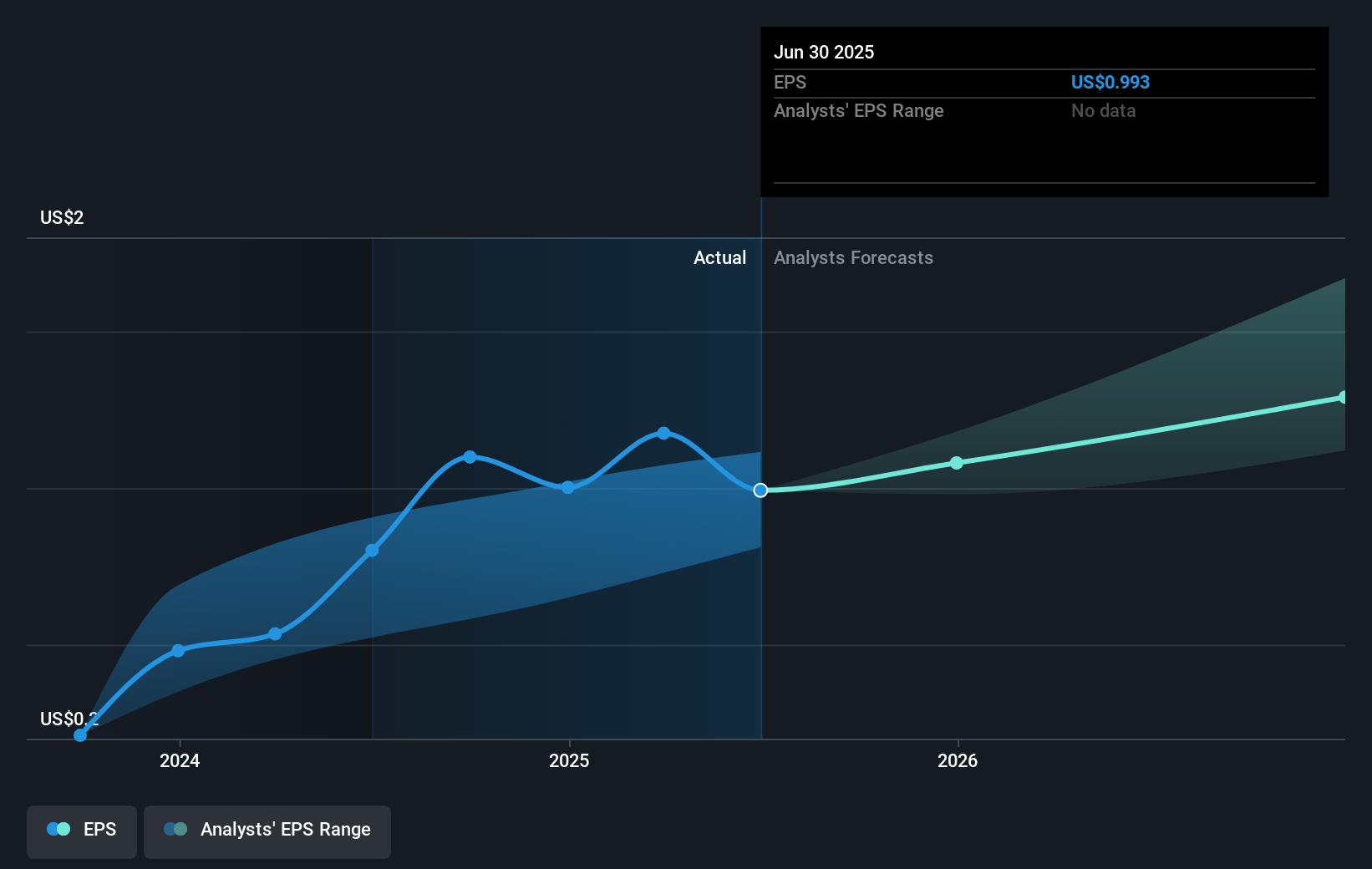Screen dimensions: 1372x869
Task: Click the No data value in tooltip
Action: point(1103,111)
